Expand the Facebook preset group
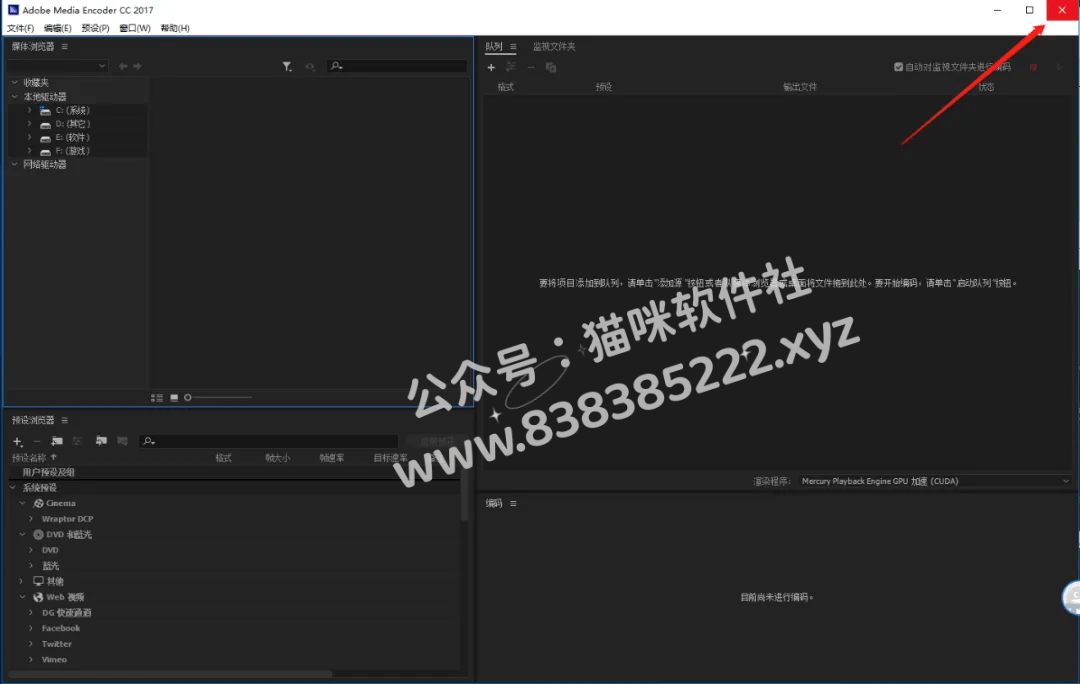Screen dimensions: 1080x684 [x=31, y=628]
